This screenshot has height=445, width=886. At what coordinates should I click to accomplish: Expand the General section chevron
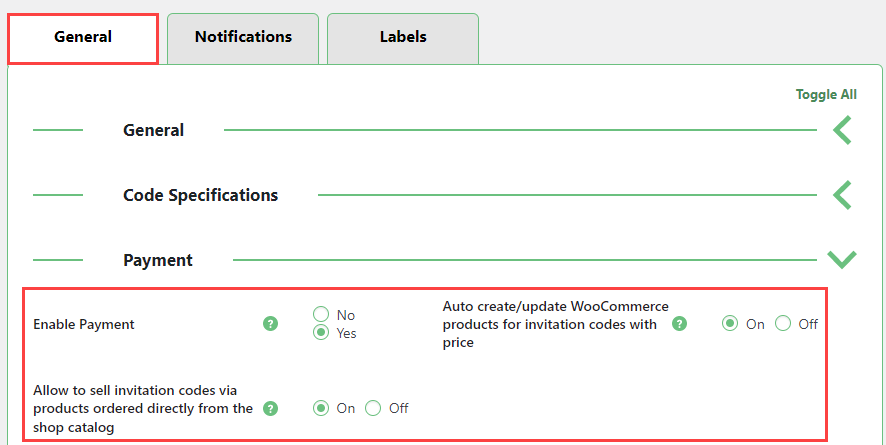842,130
